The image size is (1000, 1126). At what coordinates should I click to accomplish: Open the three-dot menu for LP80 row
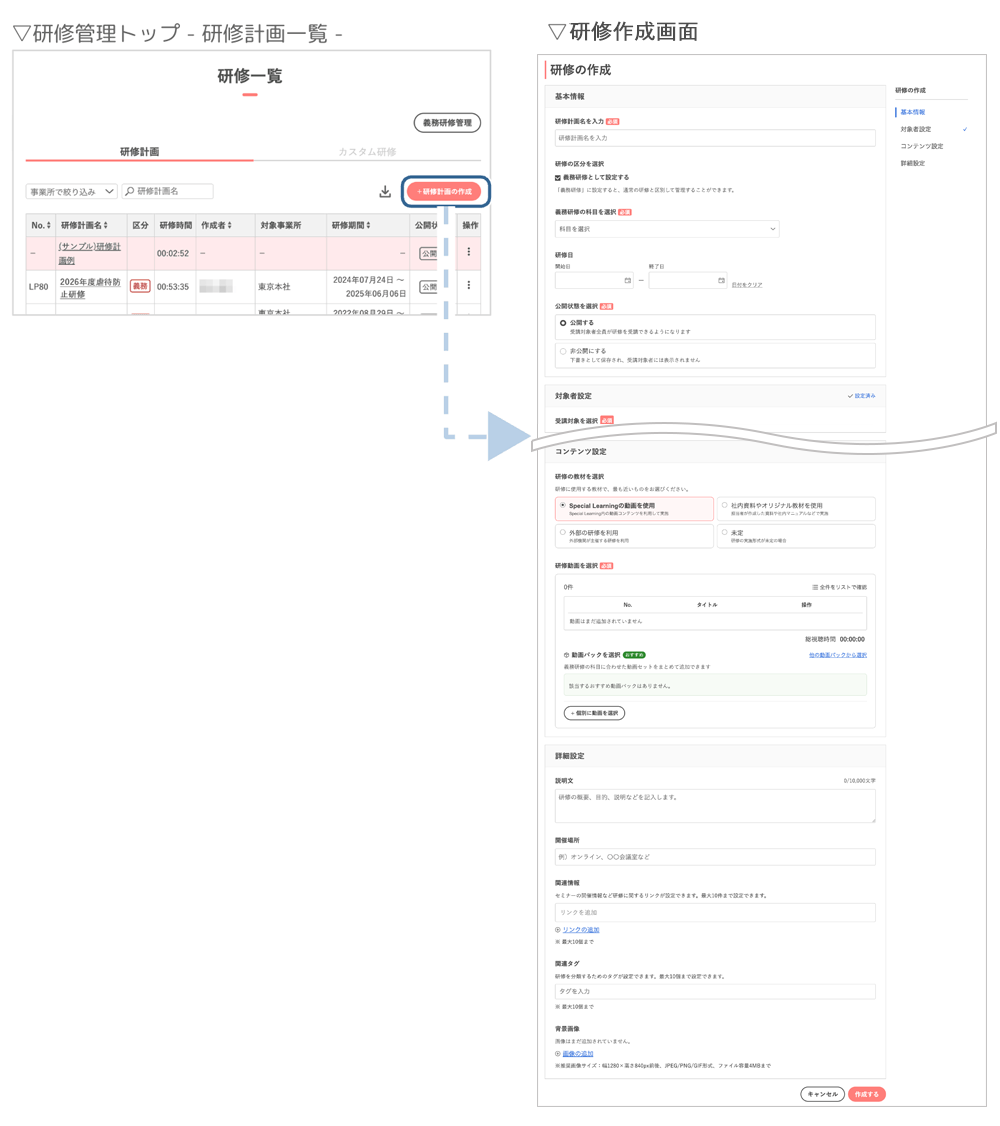(469, 285)
